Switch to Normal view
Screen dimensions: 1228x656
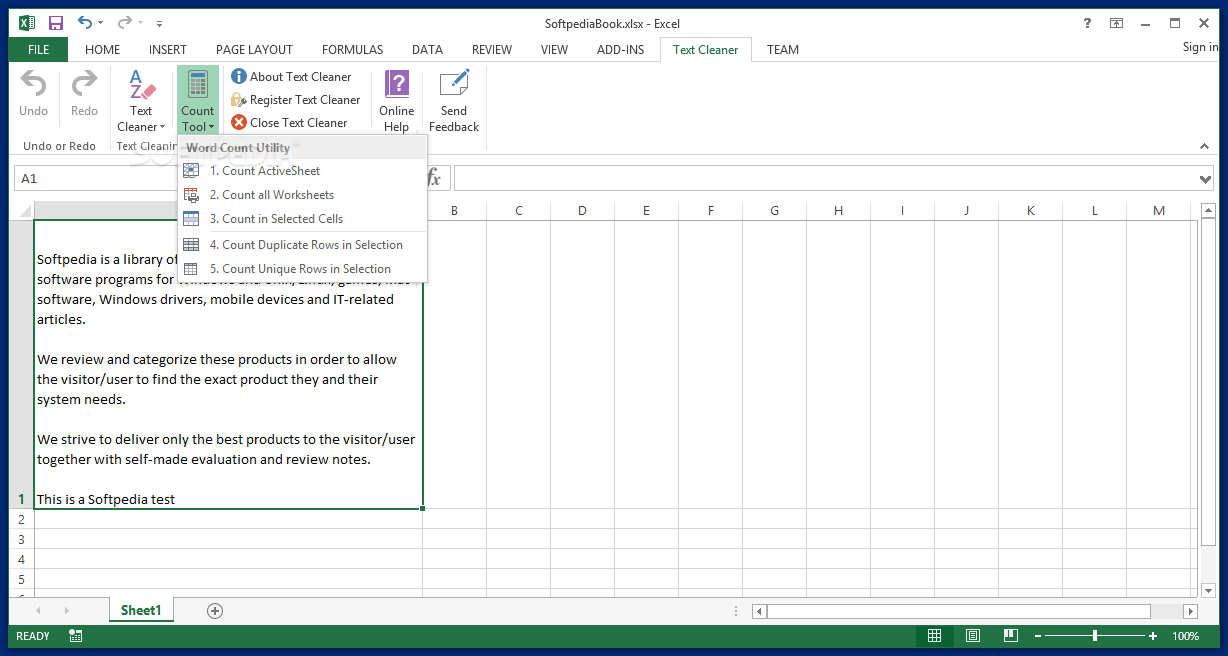coord(934,636)
